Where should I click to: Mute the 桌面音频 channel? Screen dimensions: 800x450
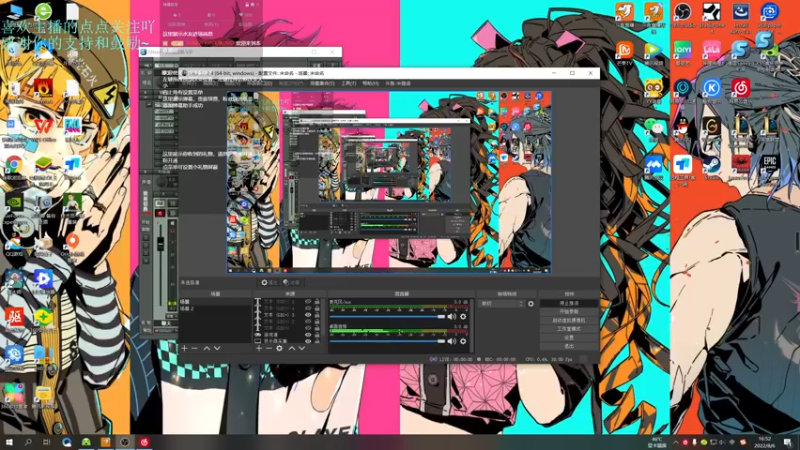pyautogui.click(x=452, y=341)
